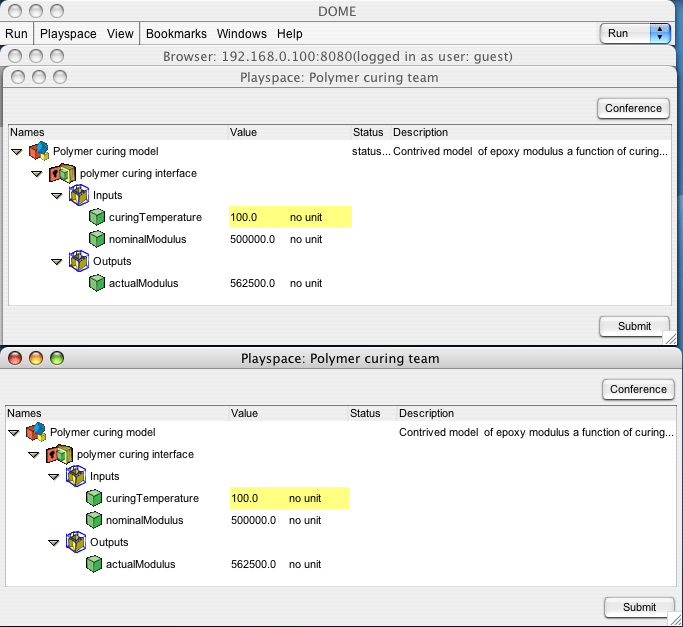Click Outputs filter icon in lower playspace

(76, 542)
